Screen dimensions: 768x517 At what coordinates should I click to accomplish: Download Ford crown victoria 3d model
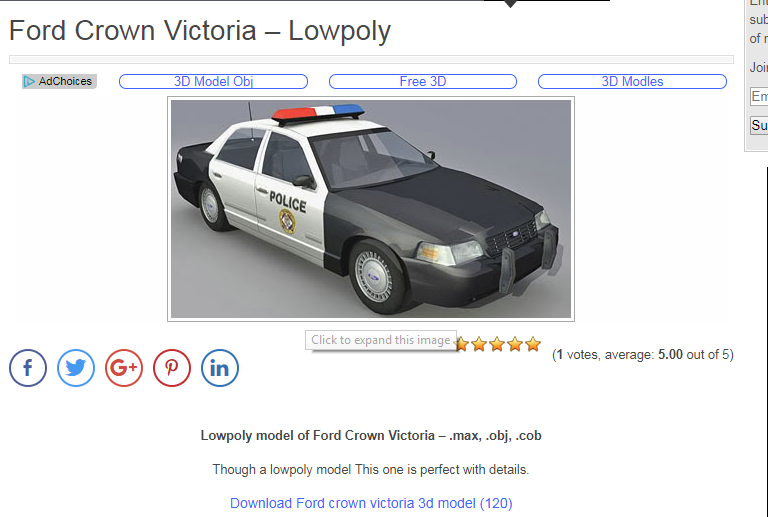click(371, 503)
